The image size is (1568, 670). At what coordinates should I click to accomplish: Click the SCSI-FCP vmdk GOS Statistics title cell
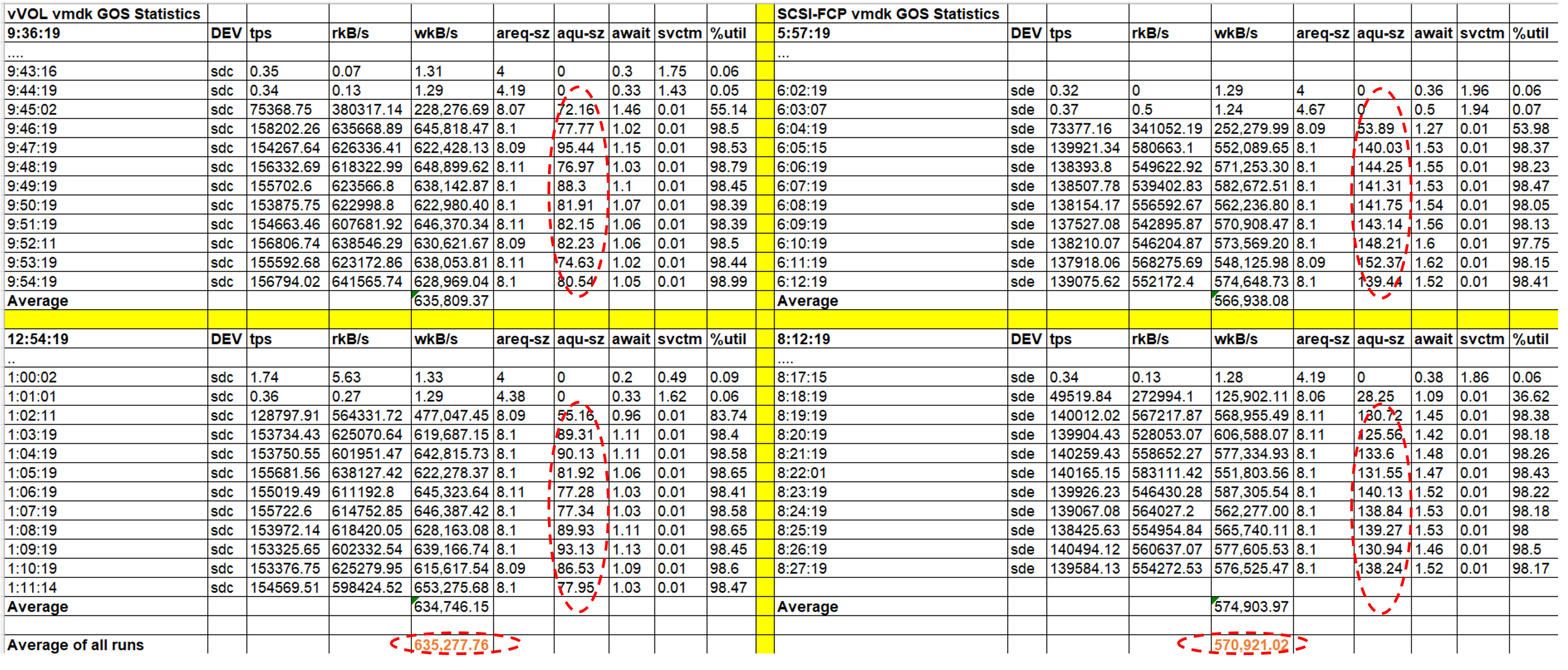click(x=888, y=13)
